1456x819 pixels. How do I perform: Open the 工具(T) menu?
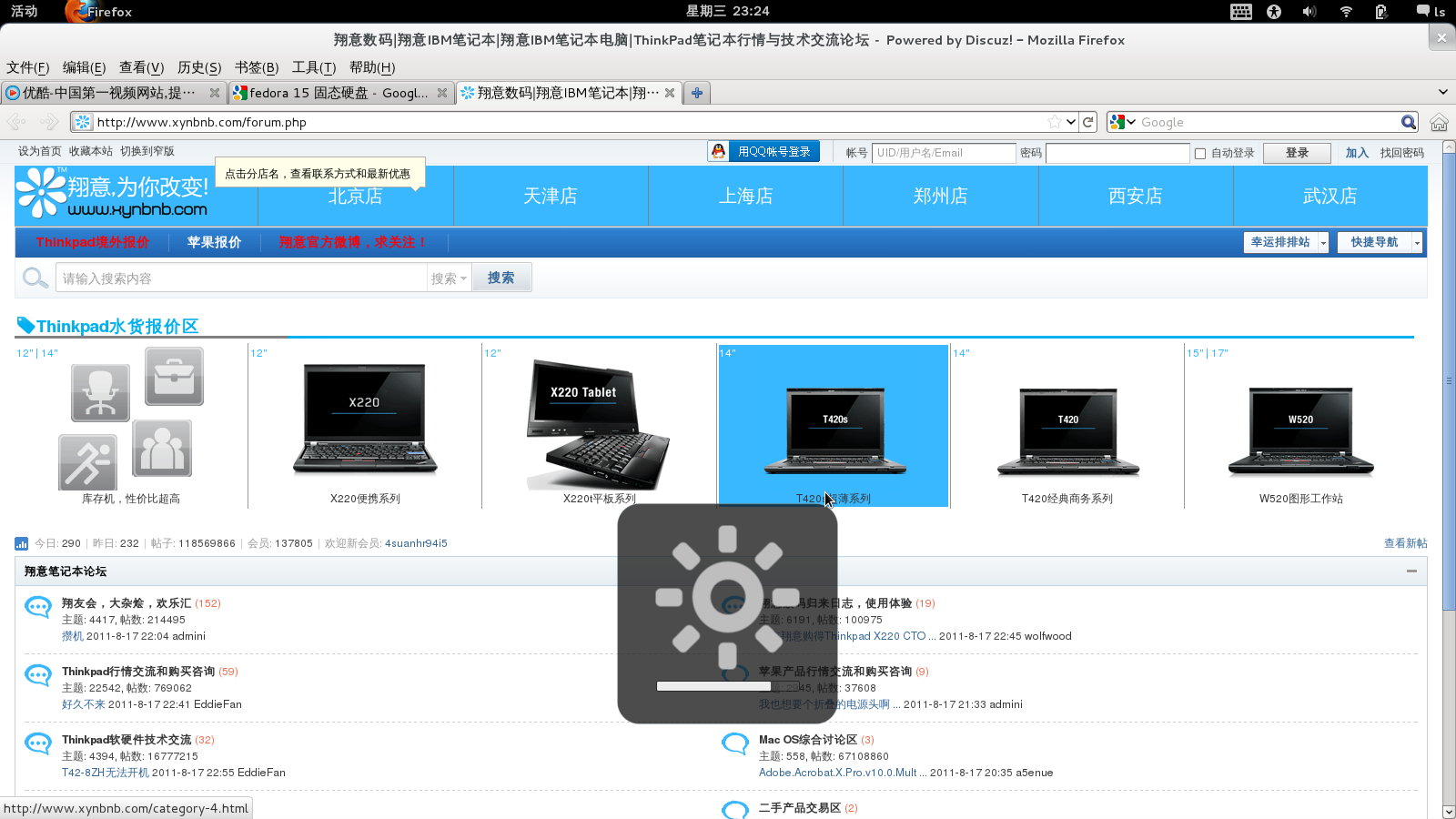pos(314,67)
